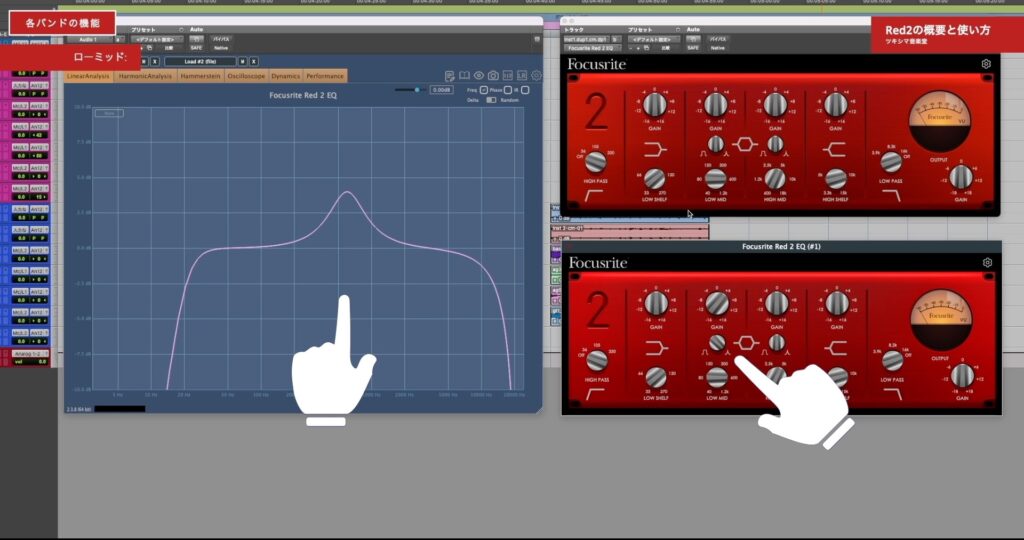Click copy settings icon in right plugin header
The image size is (1024, 540).
click(647, 48)
